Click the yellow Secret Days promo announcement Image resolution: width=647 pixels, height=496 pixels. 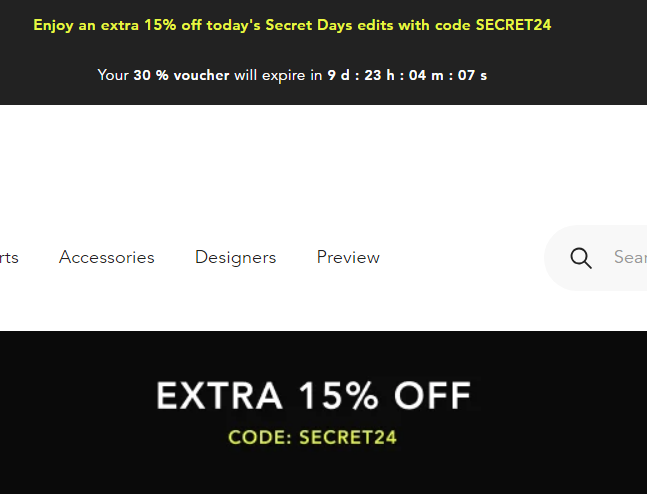point(292,25)
